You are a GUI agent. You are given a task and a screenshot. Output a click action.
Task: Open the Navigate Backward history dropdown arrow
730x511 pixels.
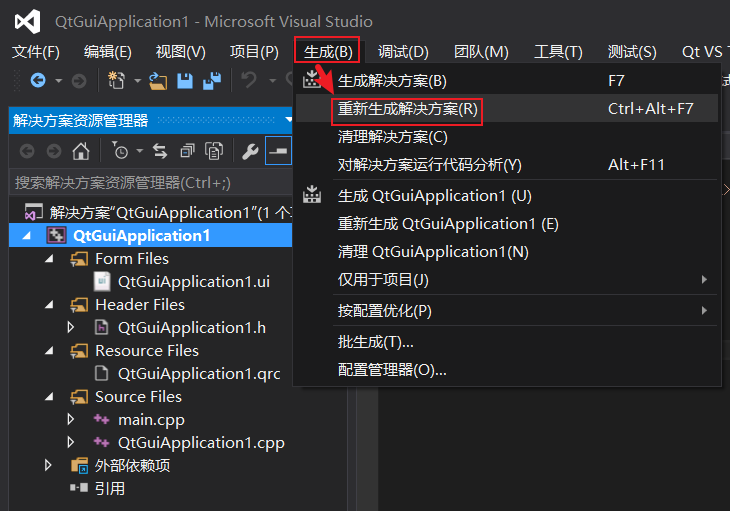tap(59, 81)
